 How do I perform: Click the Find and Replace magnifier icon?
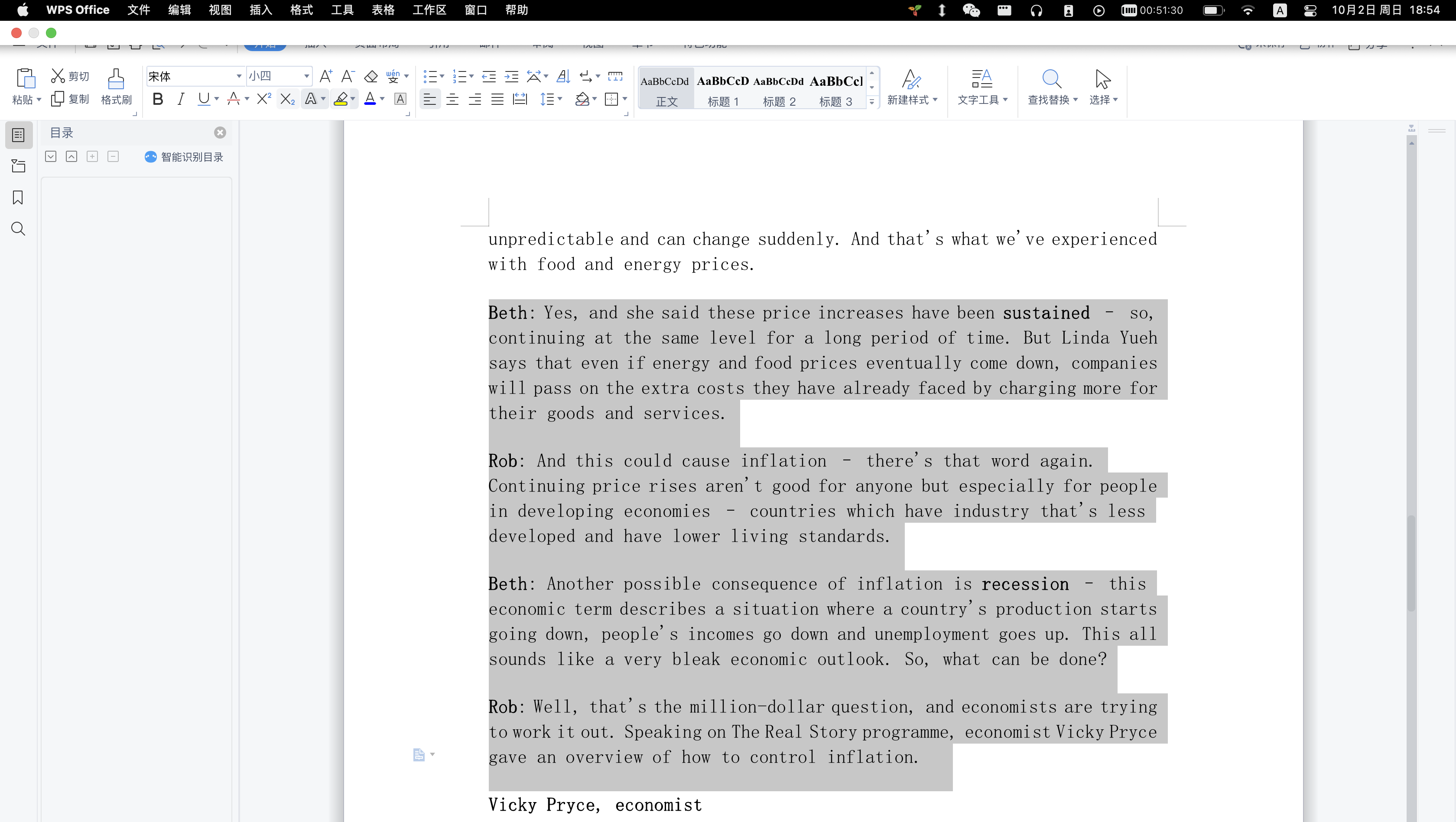1051,79
